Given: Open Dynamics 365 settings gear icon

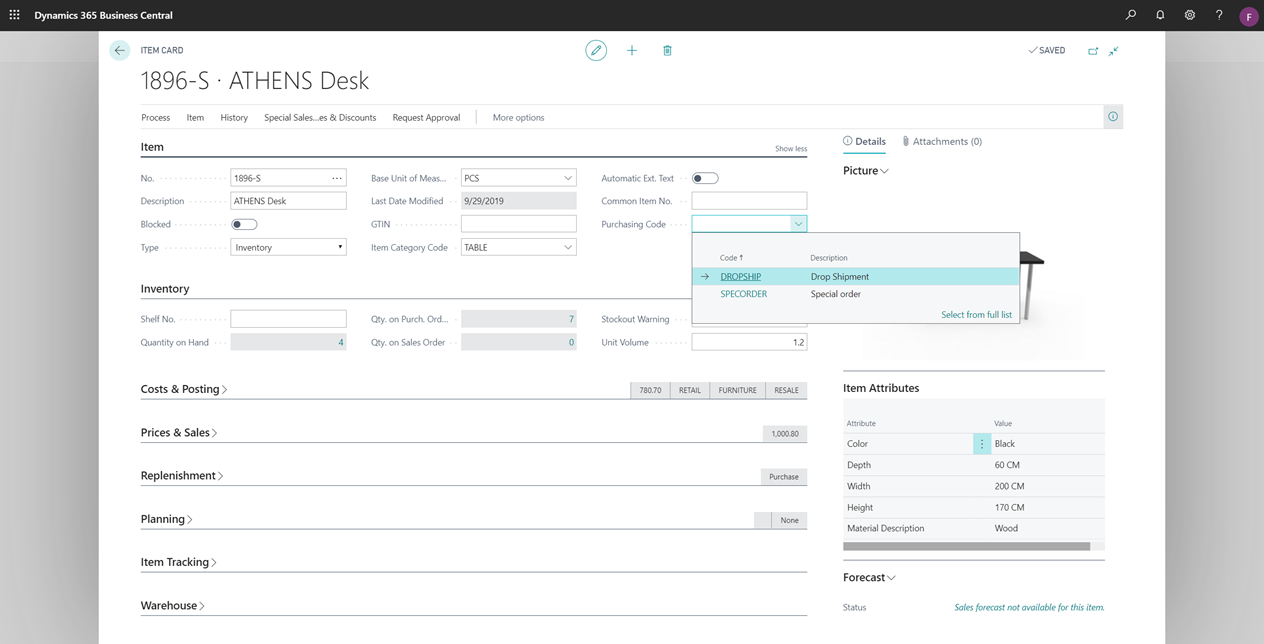Looking at the screenshot, I should pyautogui.click(x=1188, y=14).
